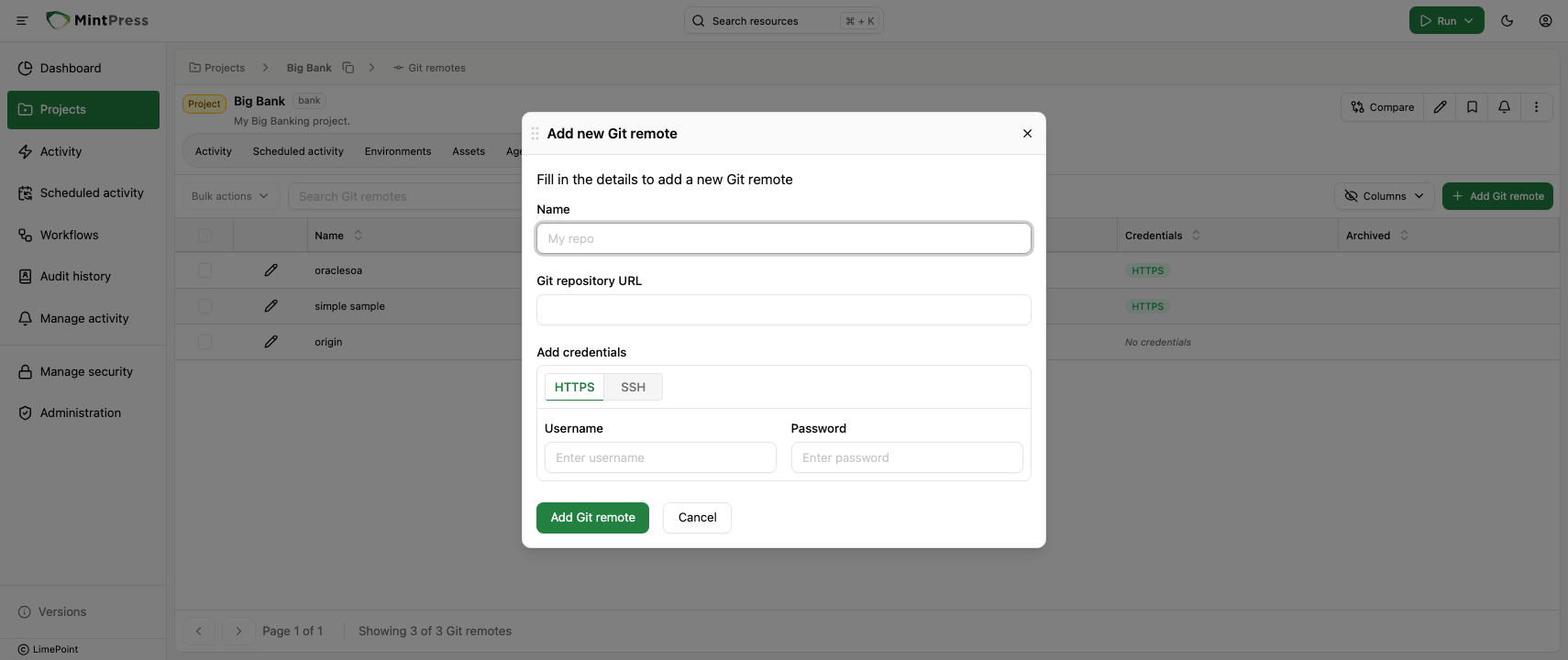The image size is (1568, 660).
Task: Click 'No credentials' text in origin row
Action: (x=1158, y=342)
